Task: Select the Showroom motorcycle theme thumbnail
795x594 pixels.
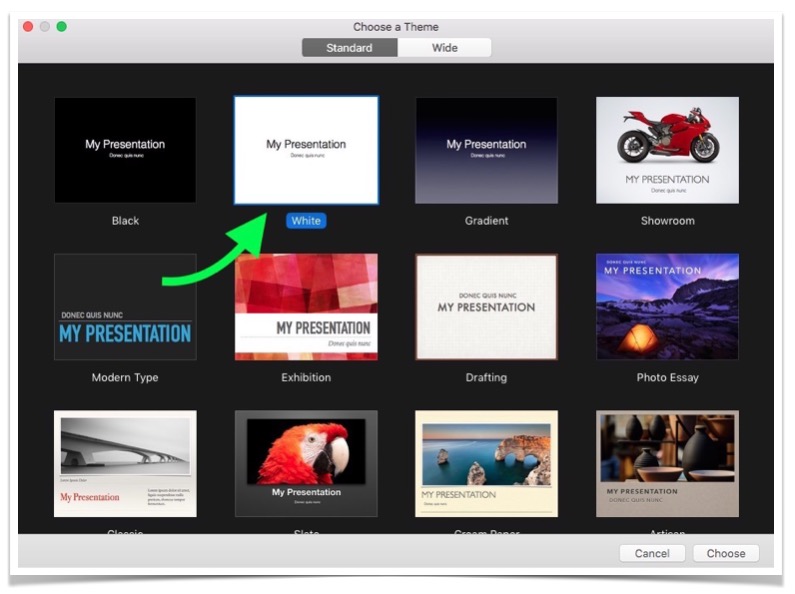Action: [x=667, y=151]
